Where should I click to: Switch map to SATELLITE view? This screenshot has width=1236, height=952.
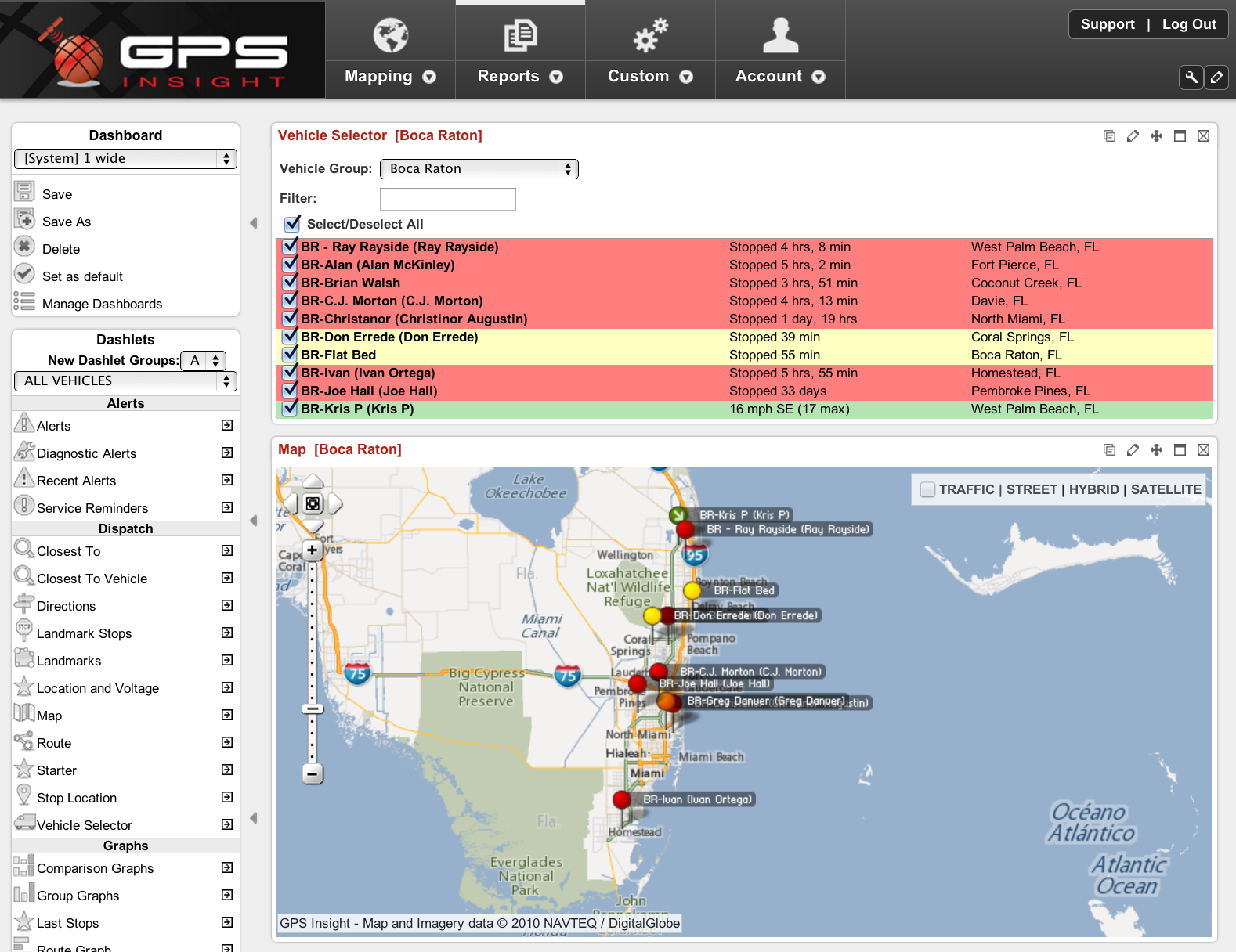[x=1166, y=489]
